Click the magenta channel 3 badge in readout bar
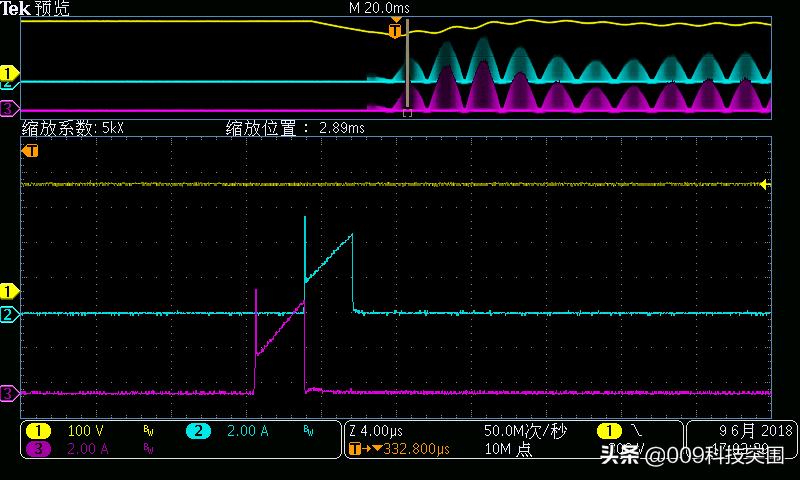Viewport: 800px width, 480px height. 38,449
